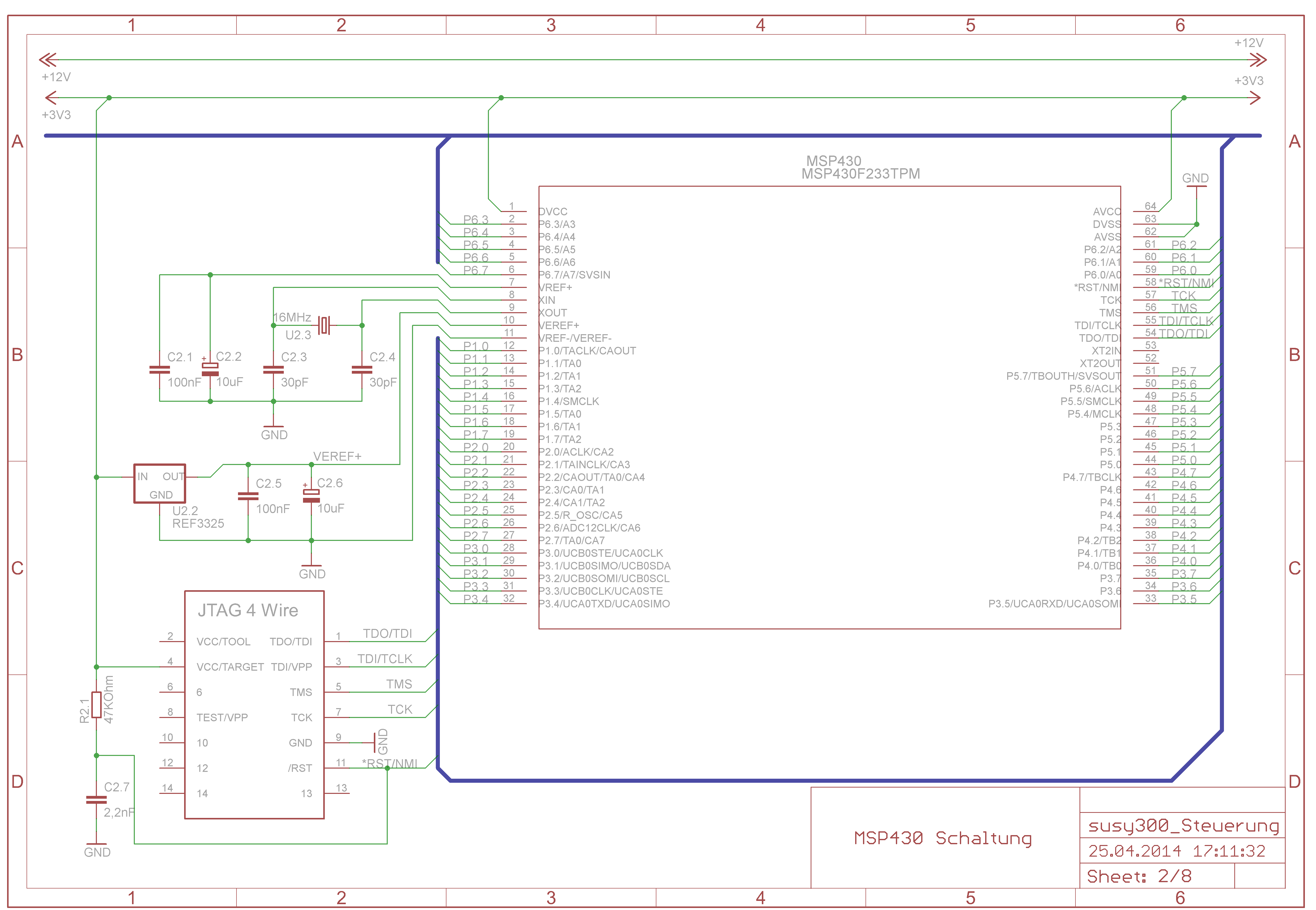1316x910 pixels.
Task: Select the 47KOhm resistor value text
Action: (109, 700)
